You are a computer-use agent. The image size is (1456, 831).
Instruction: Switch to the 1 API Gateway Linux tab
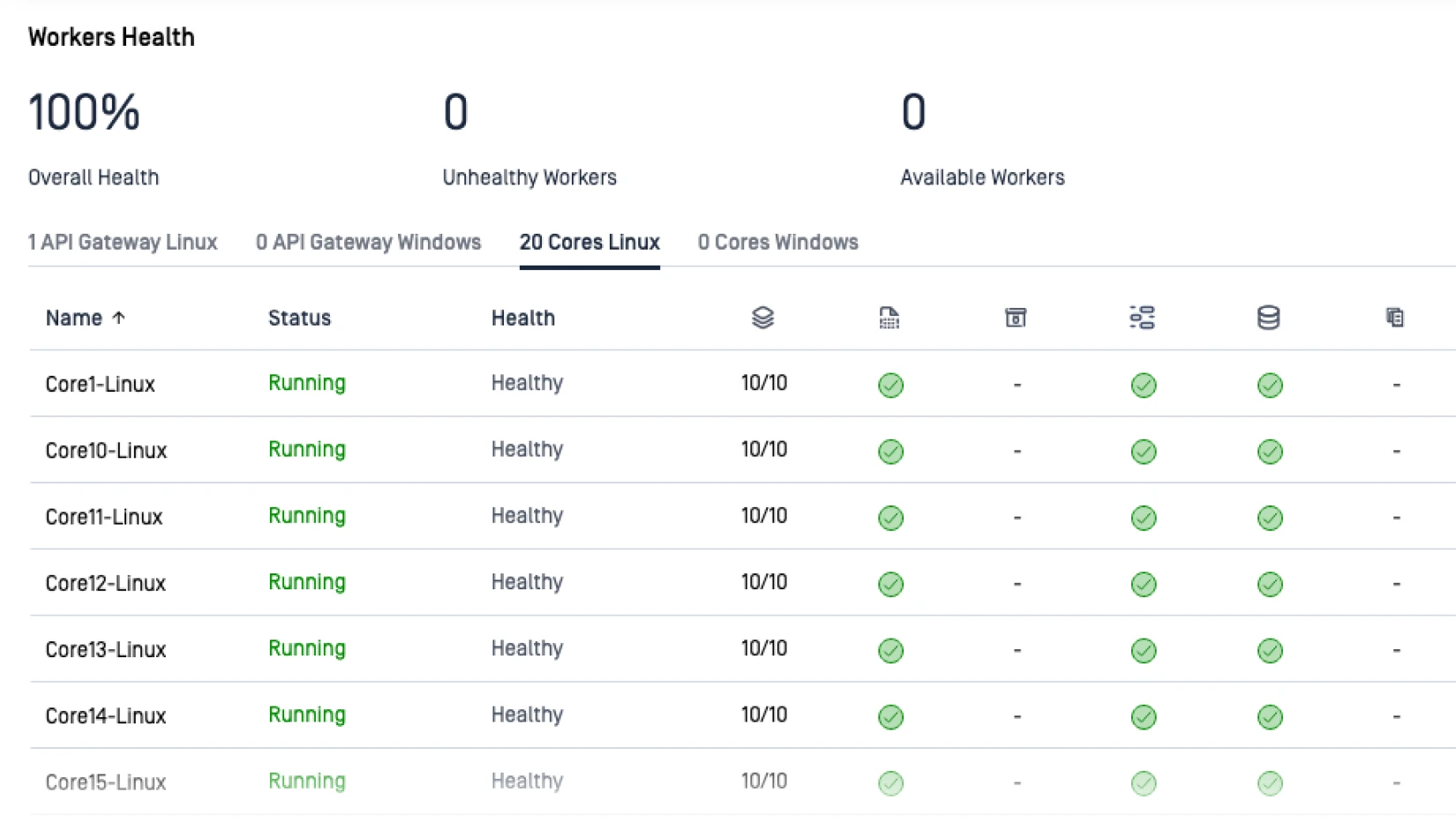pos(123,243)
